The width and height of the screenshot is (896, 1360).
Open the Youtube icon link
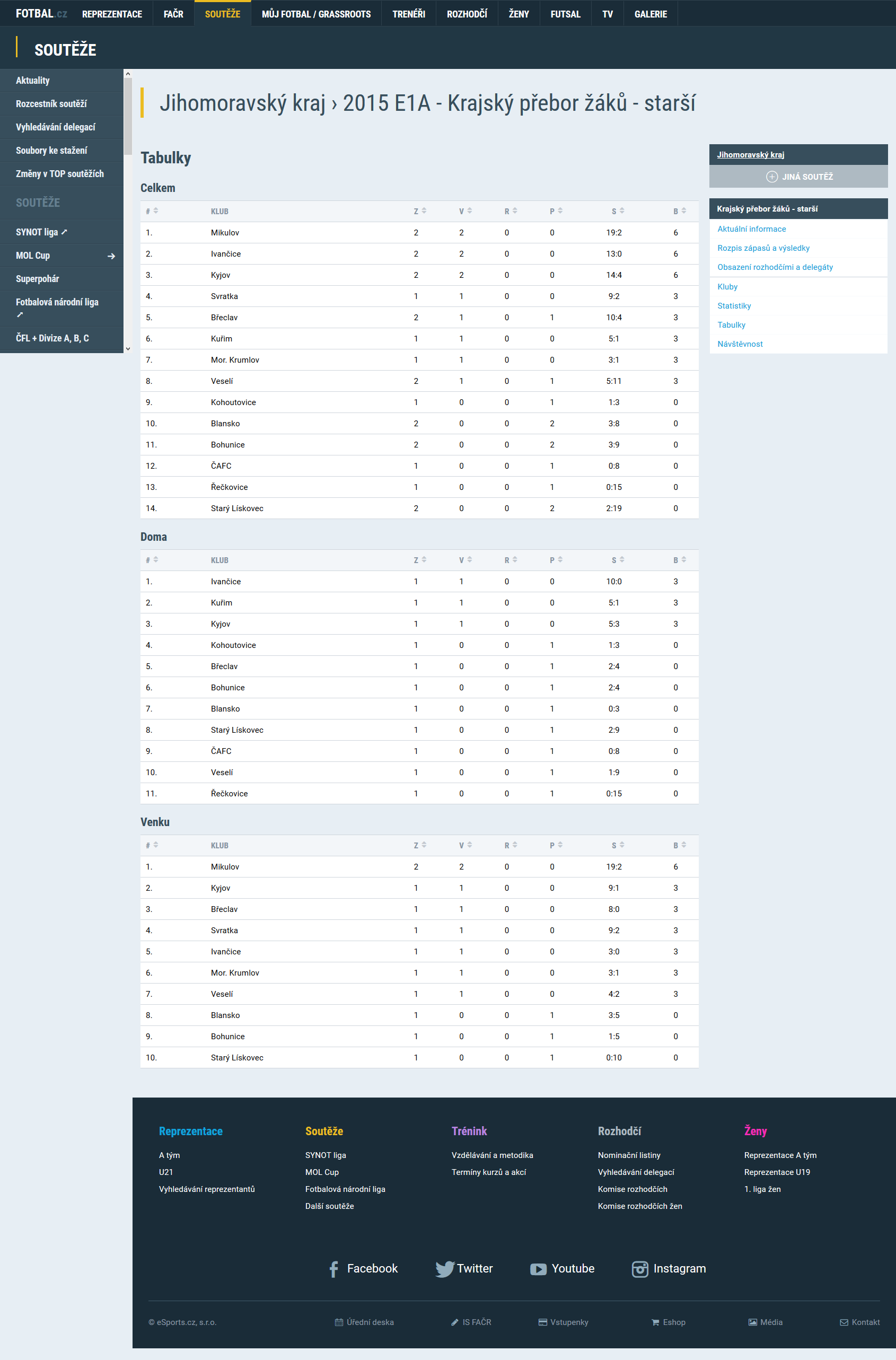[x=538, y=1269]
